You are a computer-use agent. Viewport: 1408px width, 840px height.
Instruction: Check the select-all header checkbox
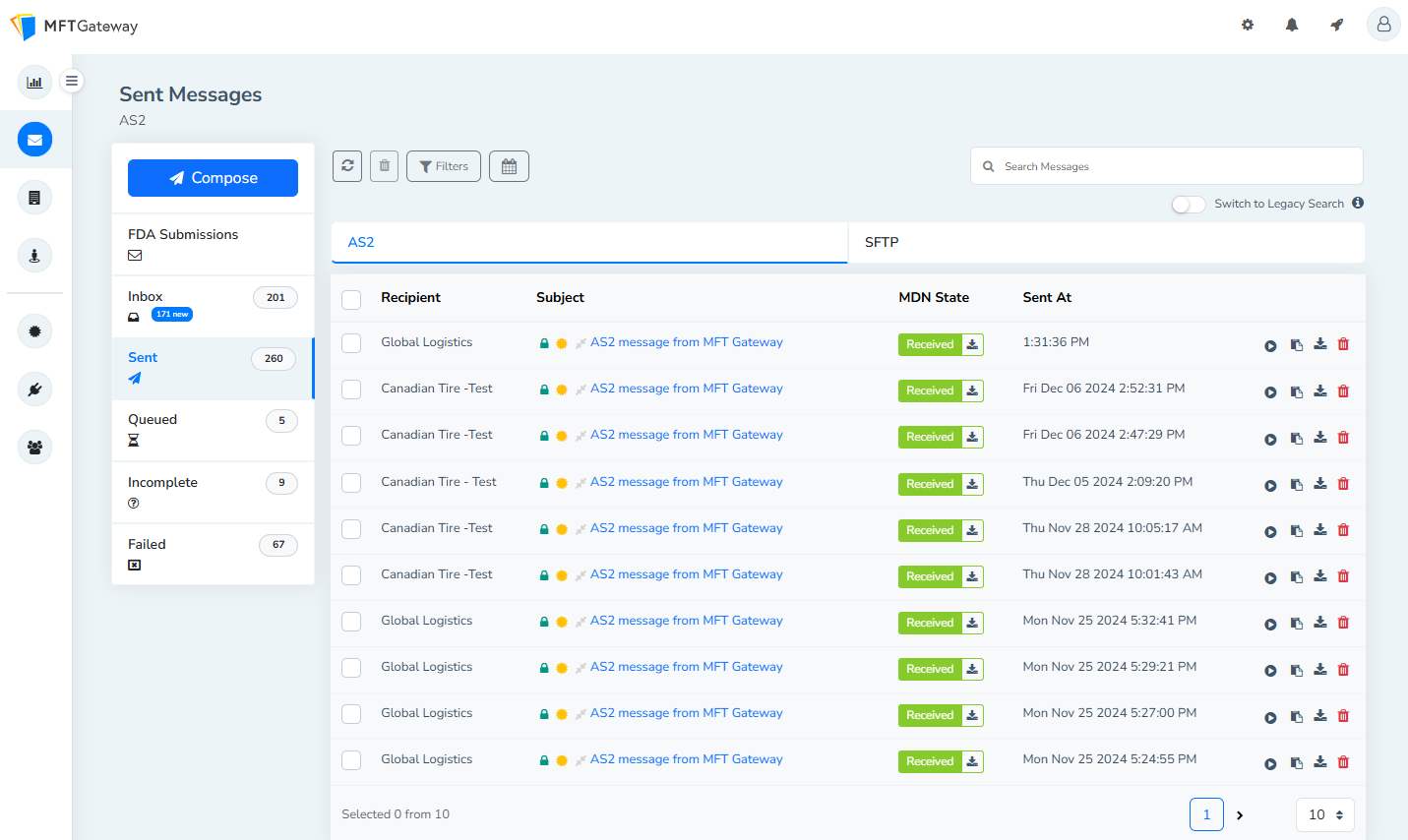[351, 299]
